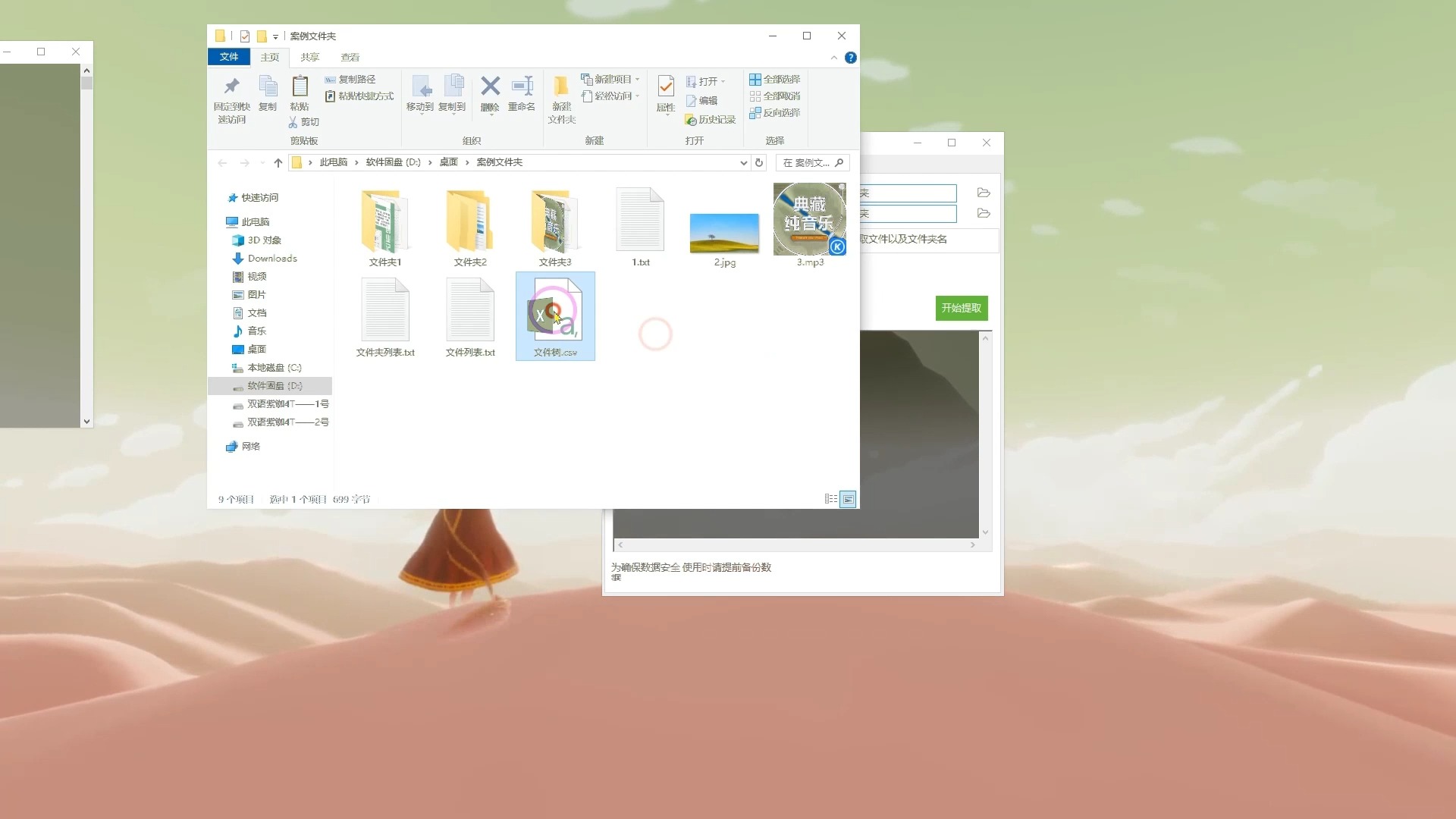Click the search box 在 案例文...
The image size is (1456, 819).
[x=812, y=163]
